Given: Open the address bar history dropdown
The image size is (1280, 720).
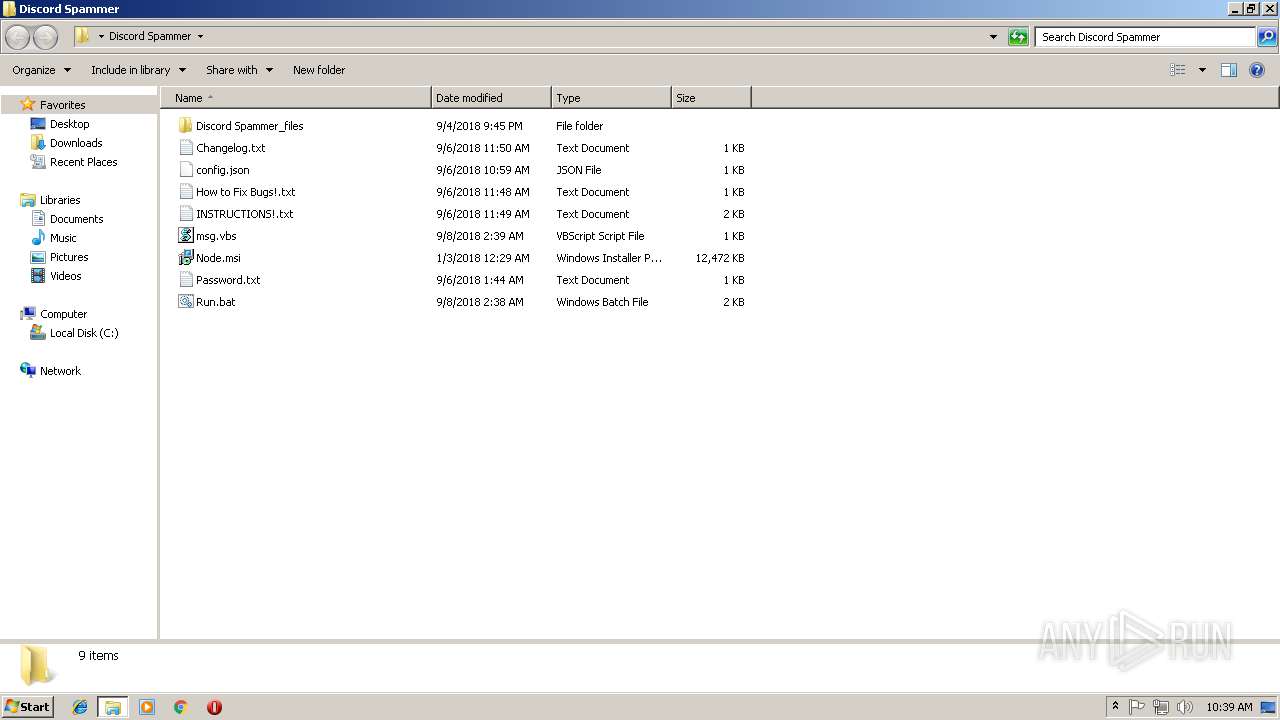Looking at the screenshot, I should coord(993,37).
